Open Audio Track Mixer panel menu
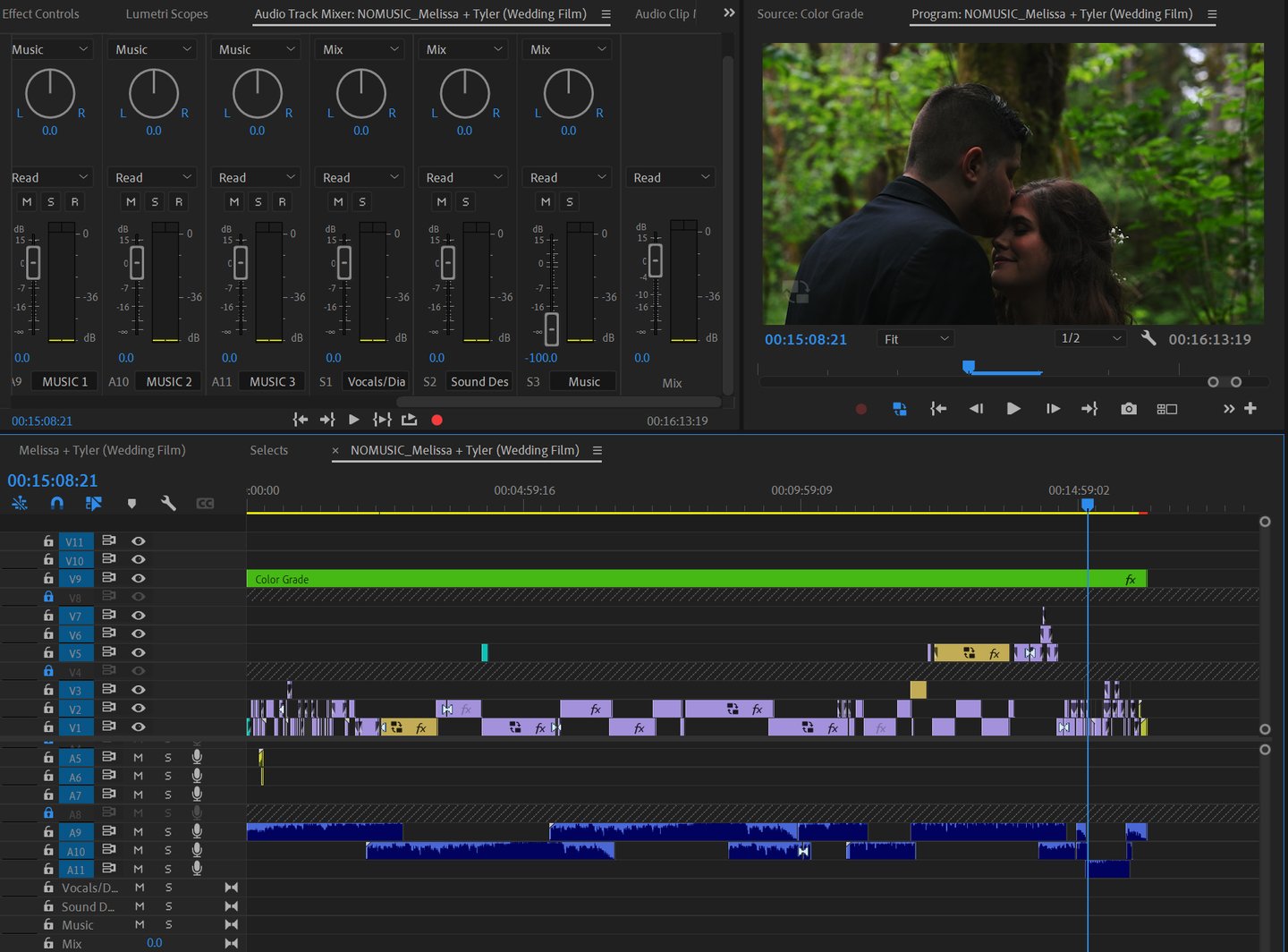This screenshot has width=1288, height=952. point(606,14)
